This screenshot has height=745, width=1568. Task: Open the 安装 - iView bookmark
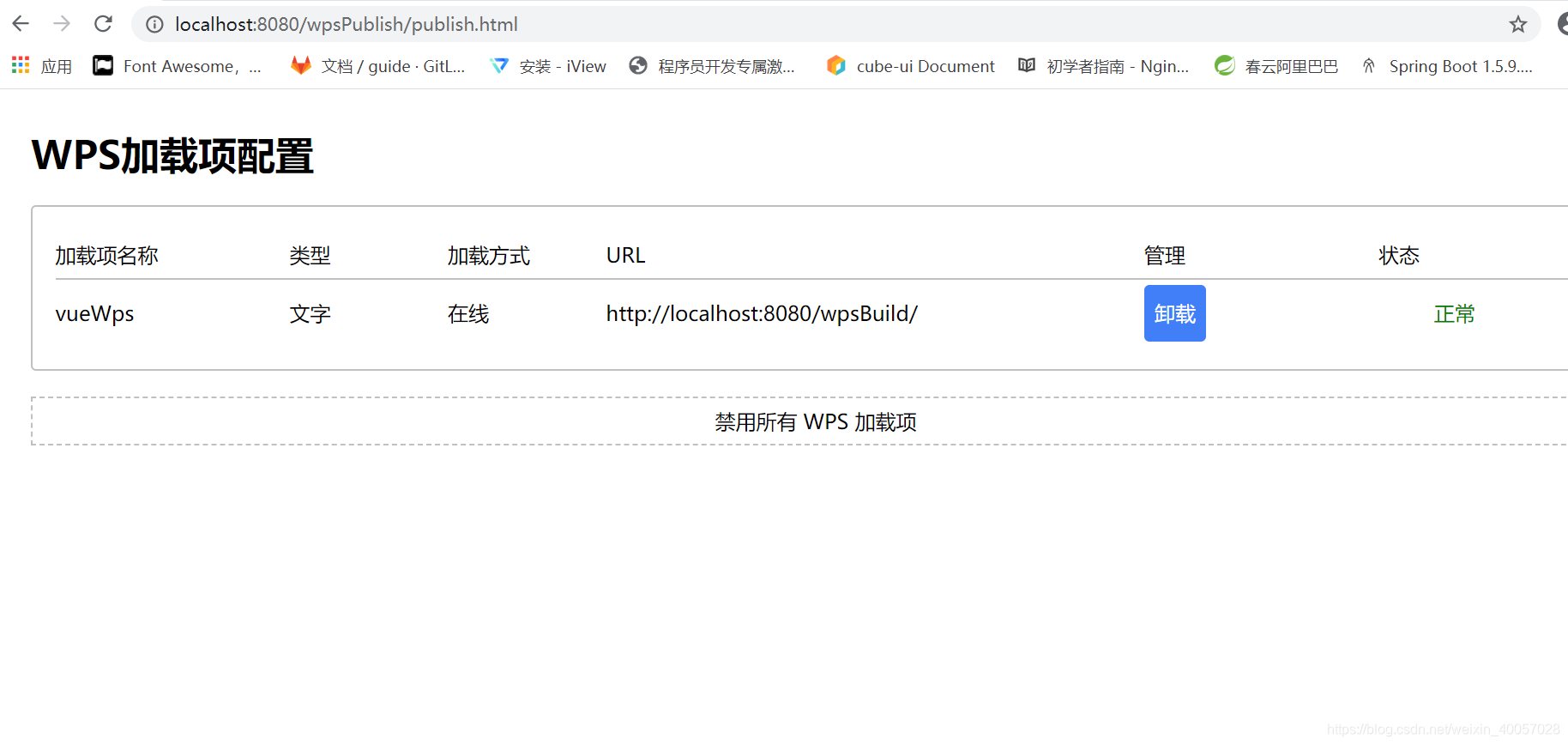[x=563, y=66]
